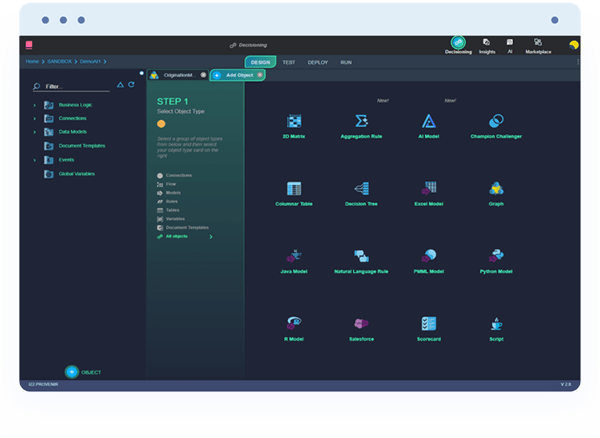Switch to the DESIGN tab
The height and width of the screenshot is (438, 600).
click(x=260, y=62)
